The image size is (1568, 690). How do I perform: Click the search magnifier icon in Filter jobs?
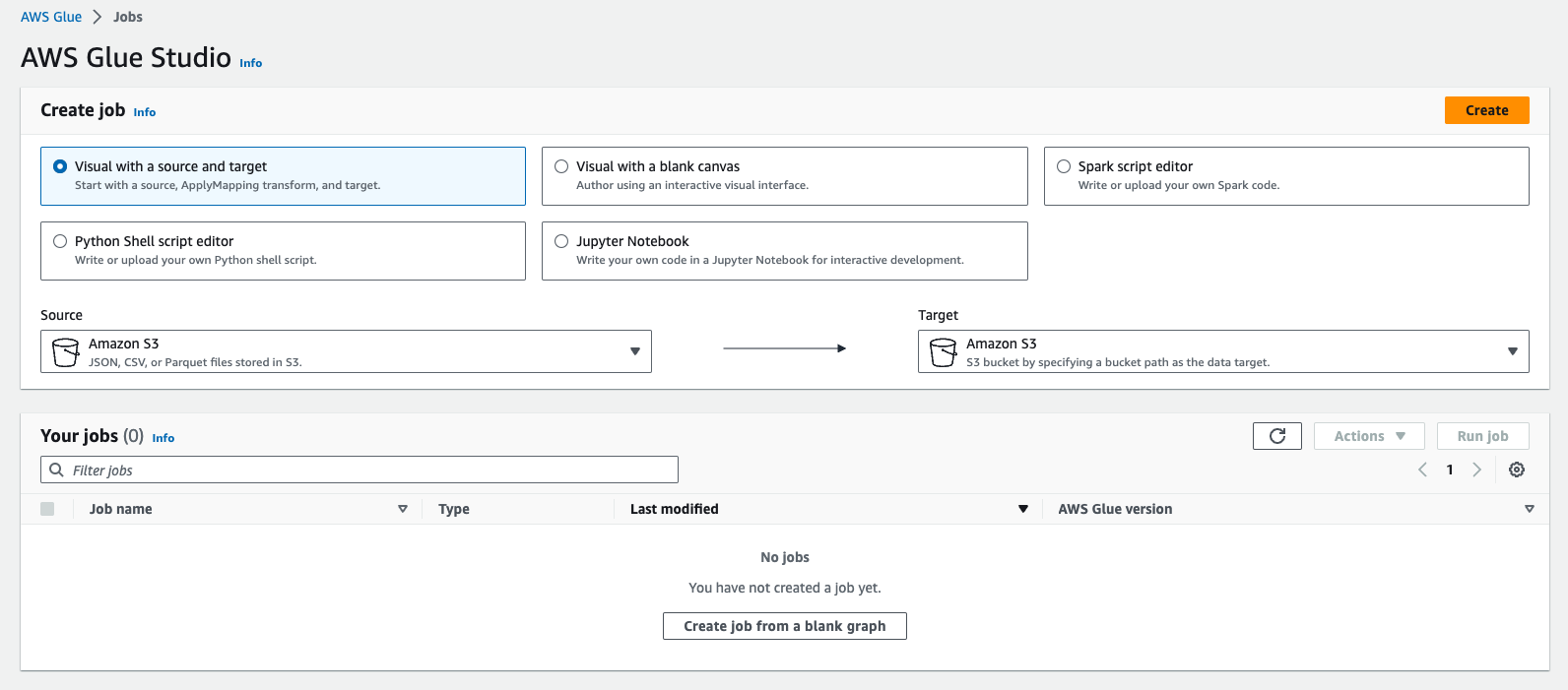56,470
